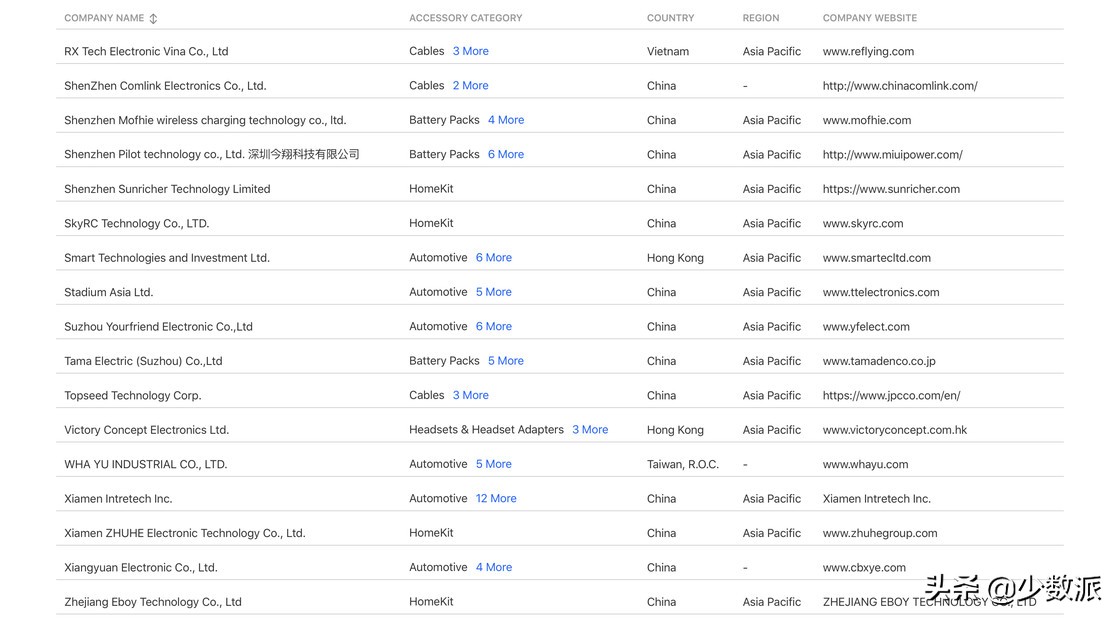Click the Country column header

pos(670,18)
